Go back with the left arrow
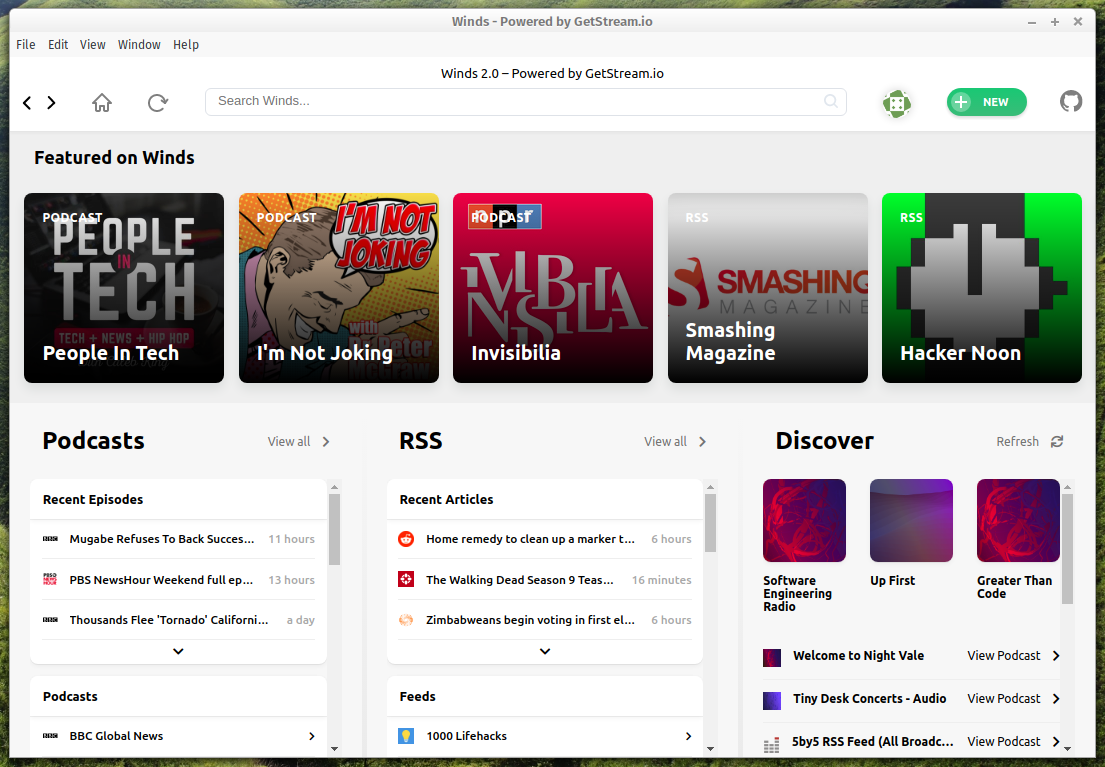The height and width of the screenshot is (767, 1105). click(x=27, y=103)
